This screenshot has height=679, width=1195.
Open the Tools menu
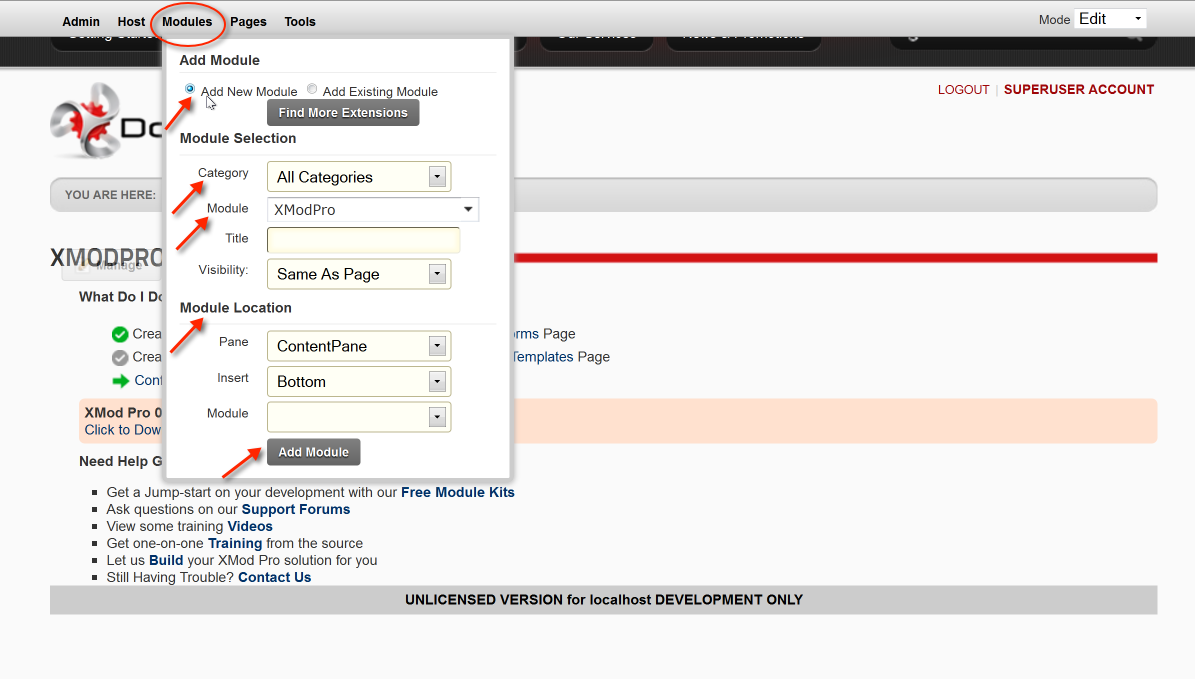300,21
